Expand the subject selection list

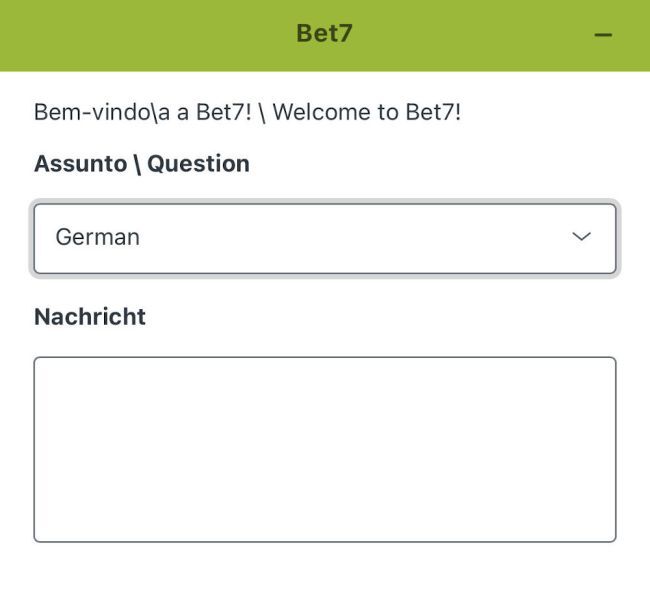[324, 238]
